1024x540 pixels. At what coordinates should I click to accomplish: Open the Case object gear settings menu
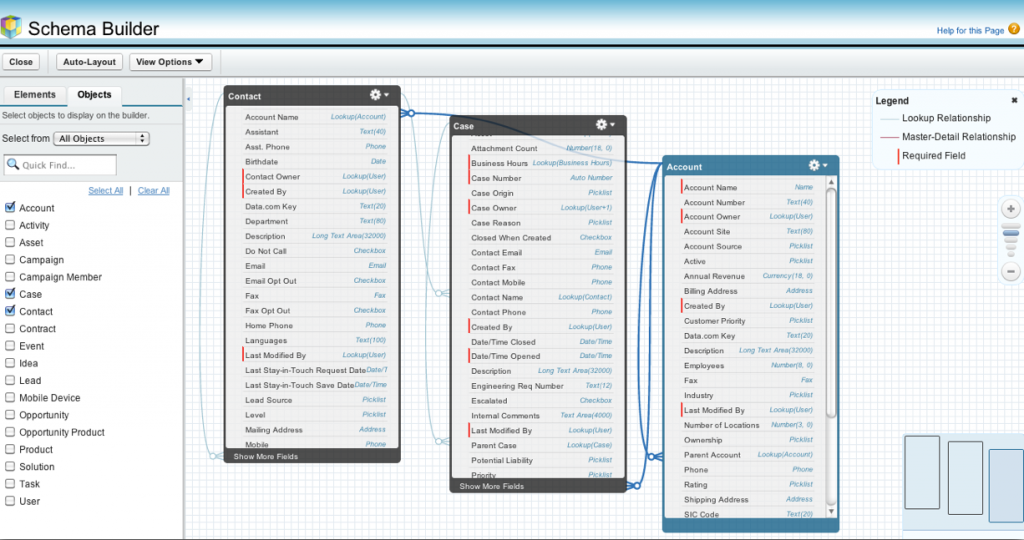coord(604,125)
